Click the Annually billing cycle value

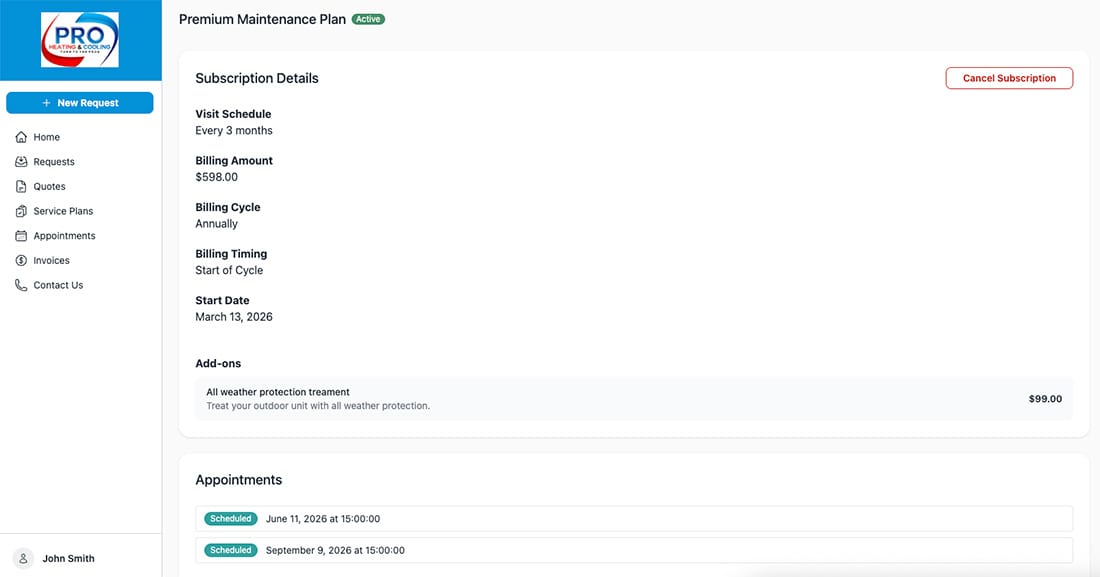coord(216,224)
